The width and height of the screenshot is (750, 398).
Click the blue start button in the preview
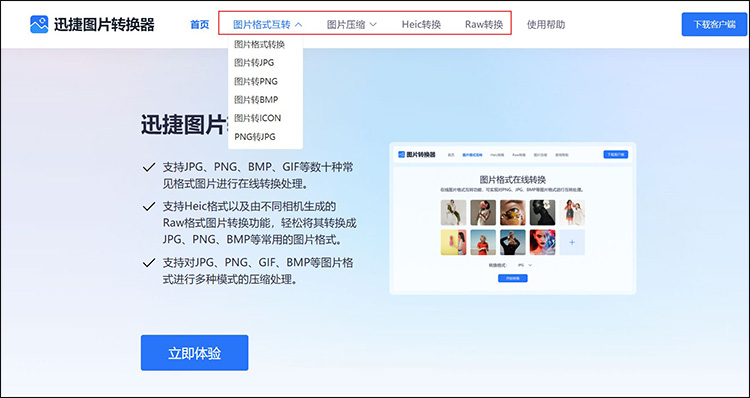(x=513, y=278)
